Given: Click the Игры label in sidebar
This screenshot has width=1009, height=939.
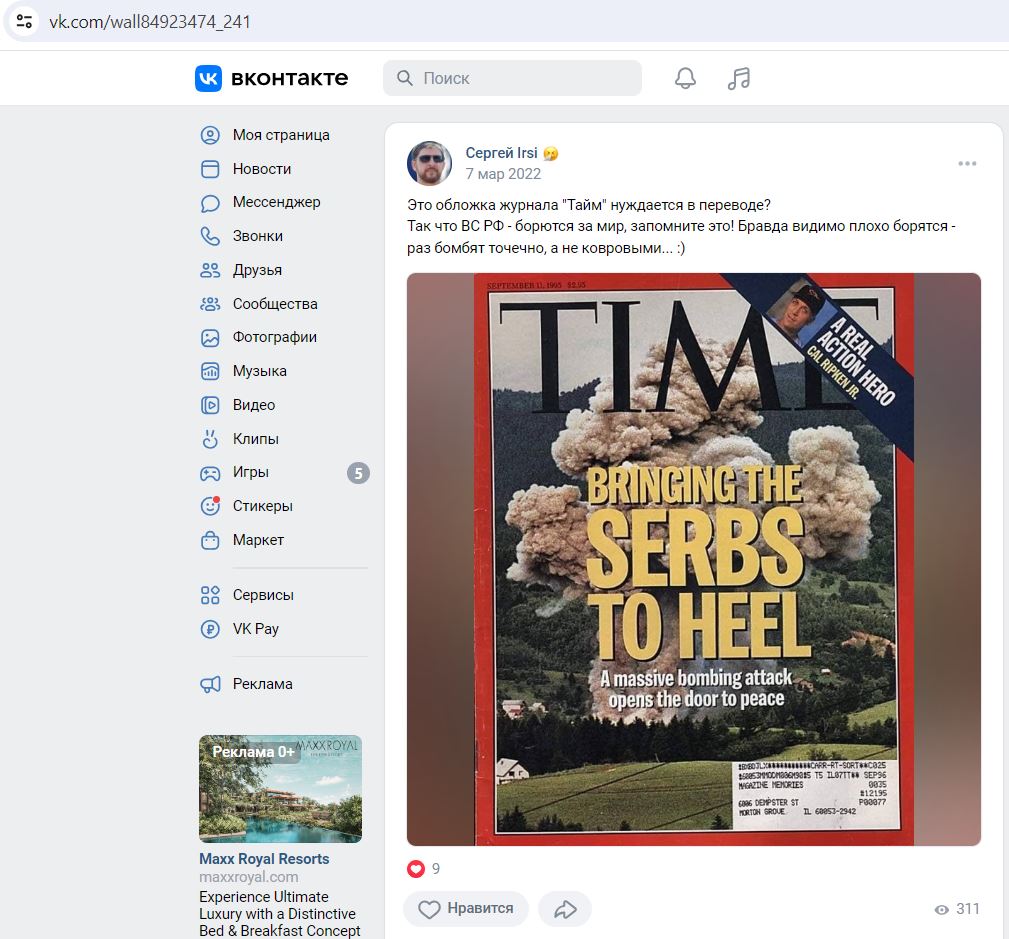Looking at the screenshot, I should coord(250,472).
